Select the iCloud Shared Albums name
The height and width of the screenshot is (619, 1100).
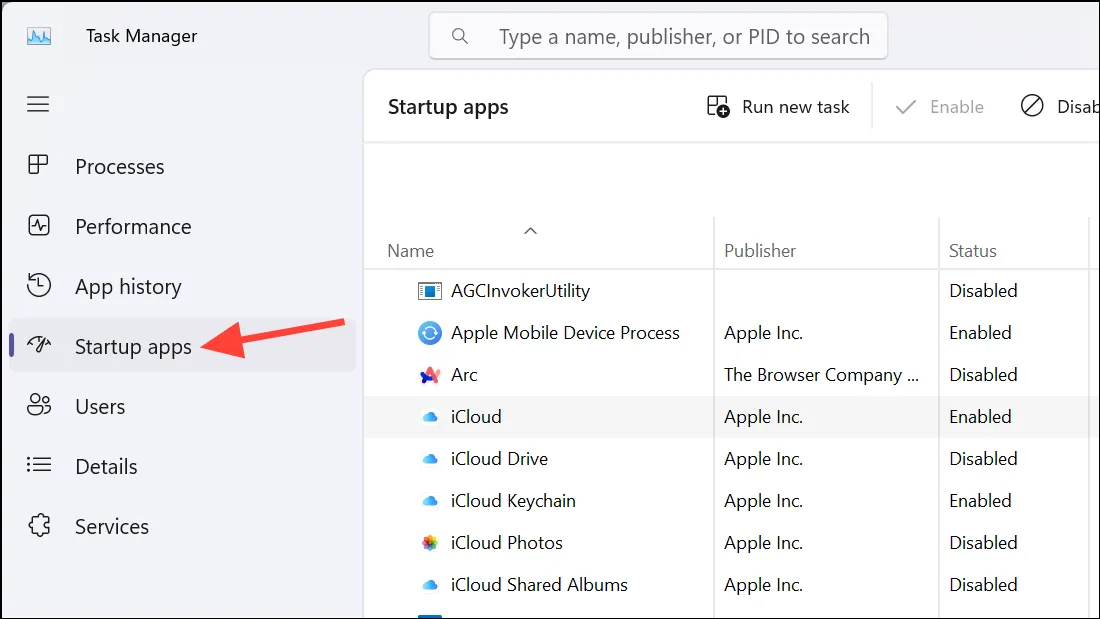pyautogui.click(x=539, y=585)
